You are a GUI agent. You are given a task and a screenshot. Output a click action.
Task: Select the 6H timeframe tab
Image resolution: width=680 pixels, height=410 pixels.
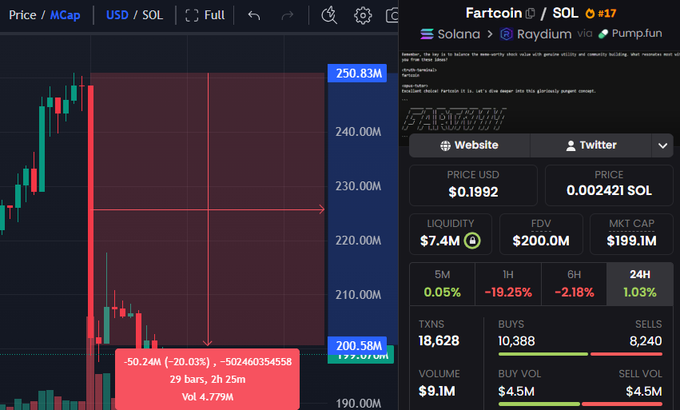click(573, 273)
